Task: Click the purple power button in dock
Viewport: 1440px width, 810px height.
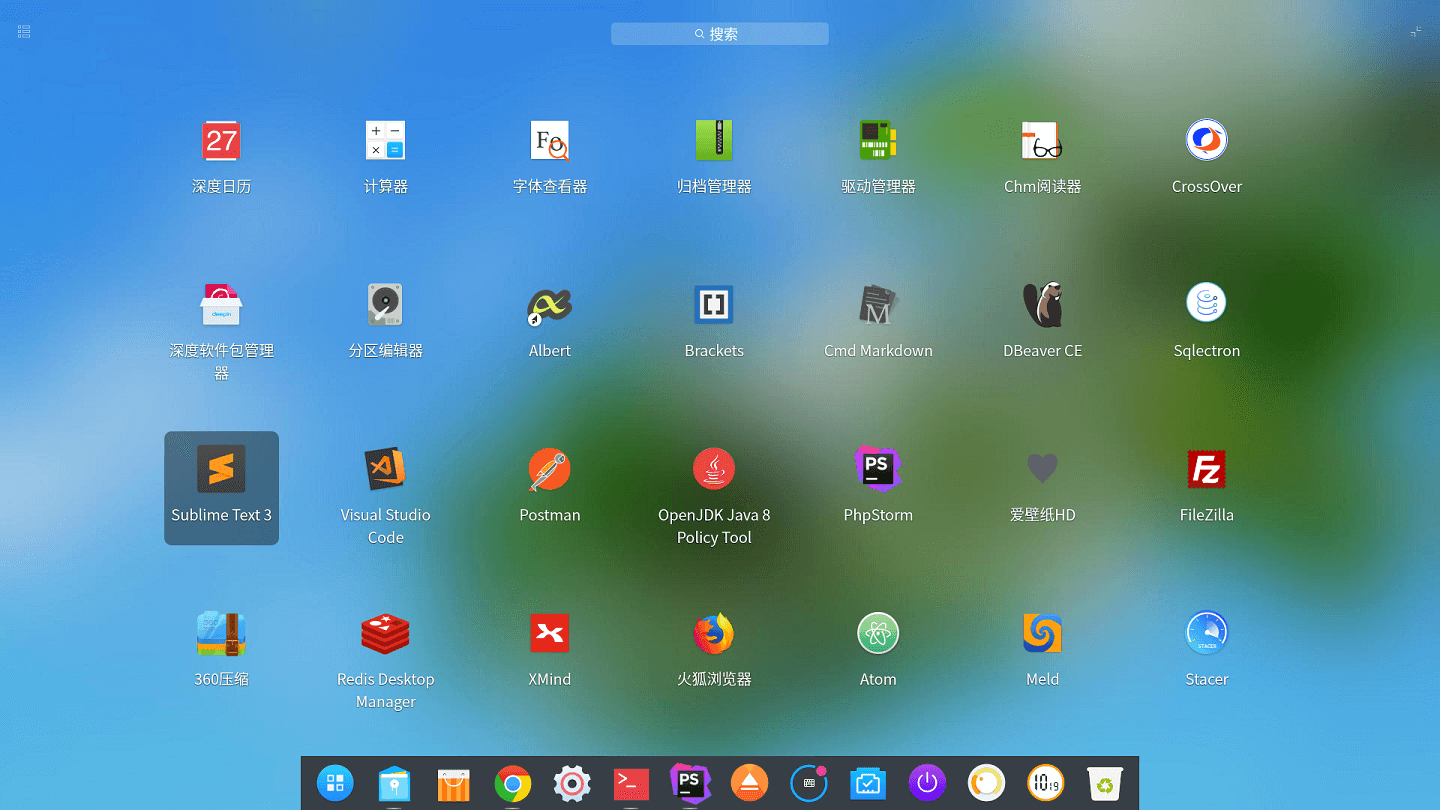Action: coord(927,783)
